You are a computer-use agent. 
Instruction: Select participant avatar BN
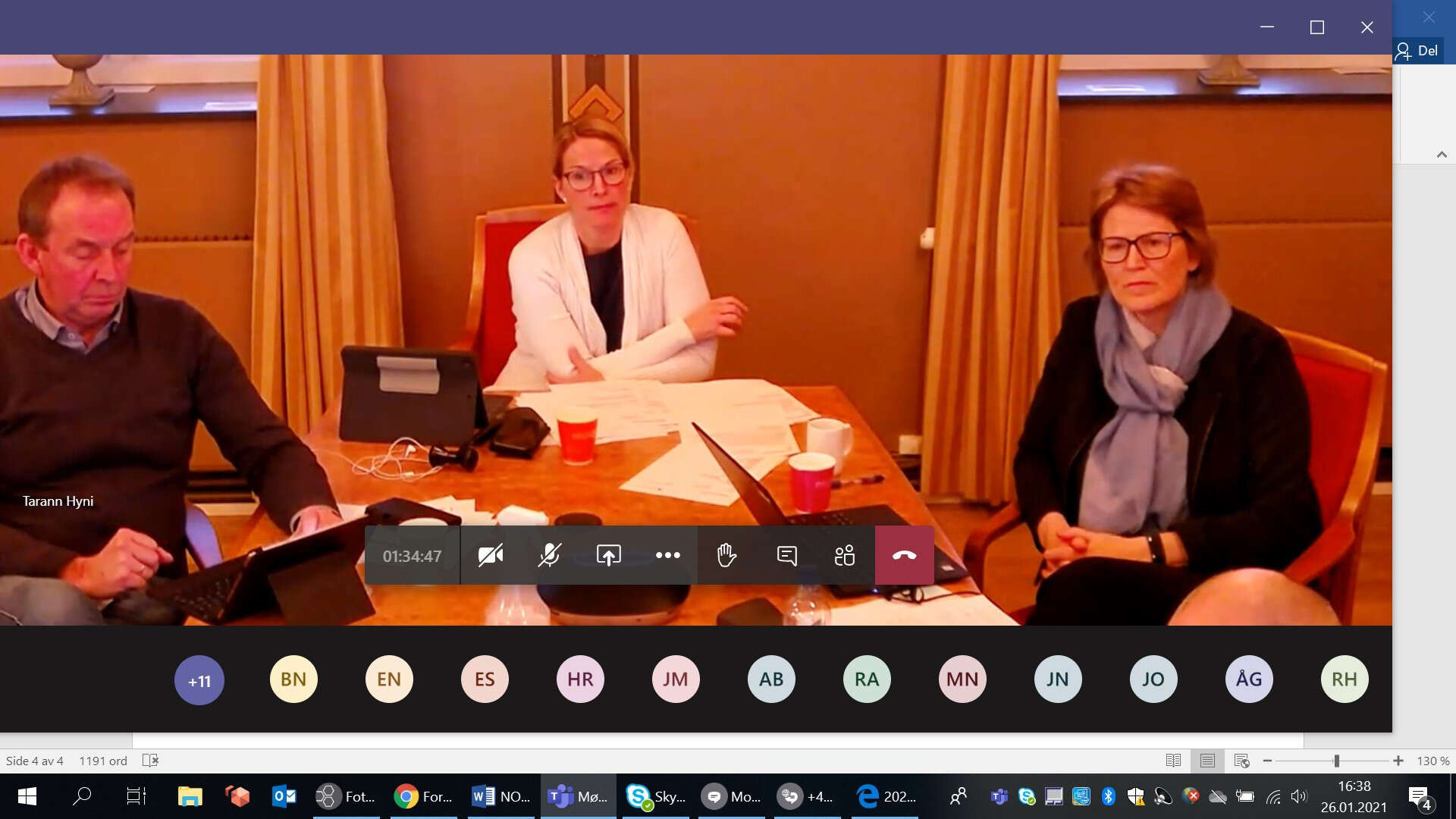coord(293,679)
